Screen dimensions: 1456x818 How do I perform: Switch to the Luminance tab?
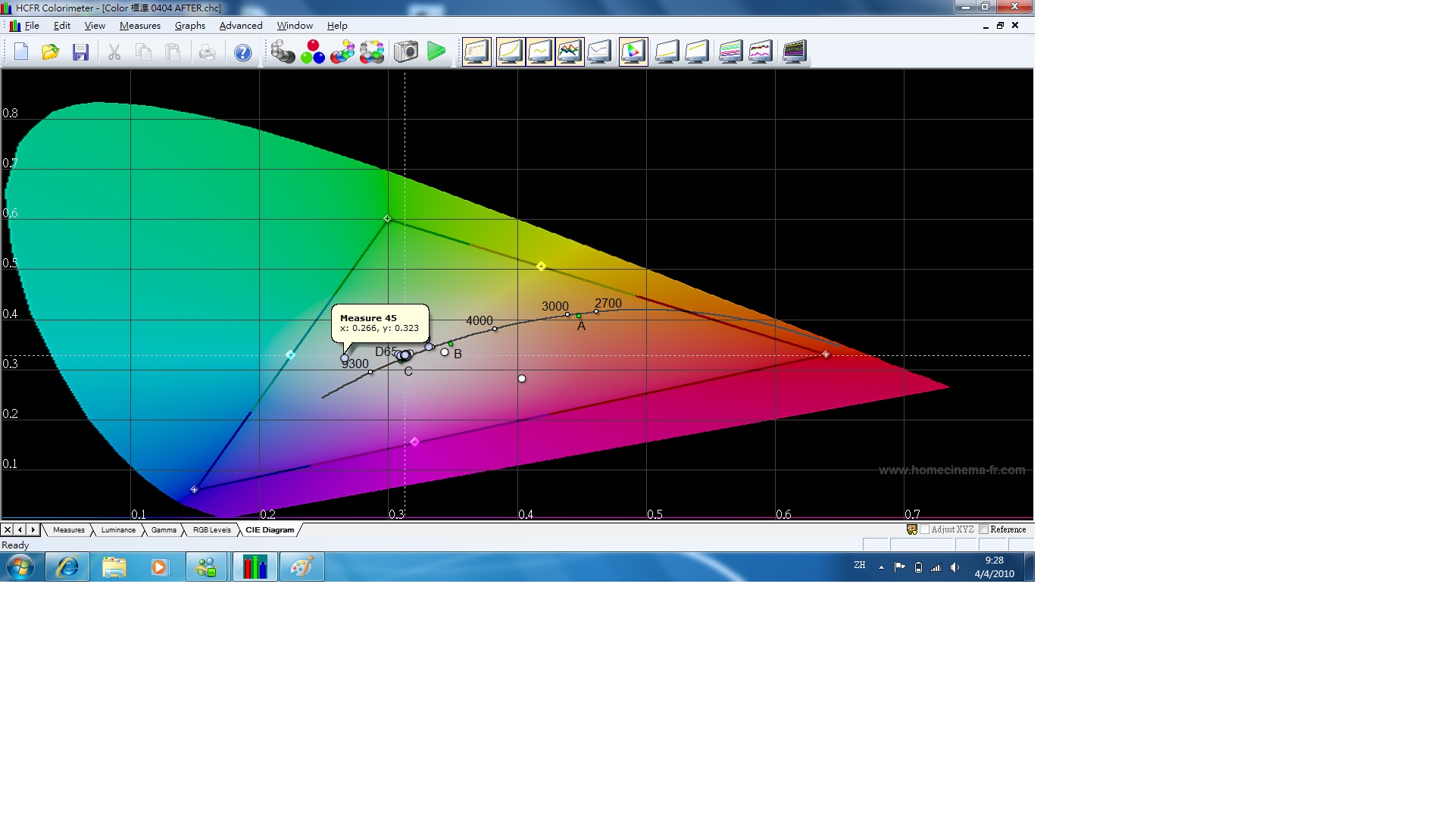118,530
